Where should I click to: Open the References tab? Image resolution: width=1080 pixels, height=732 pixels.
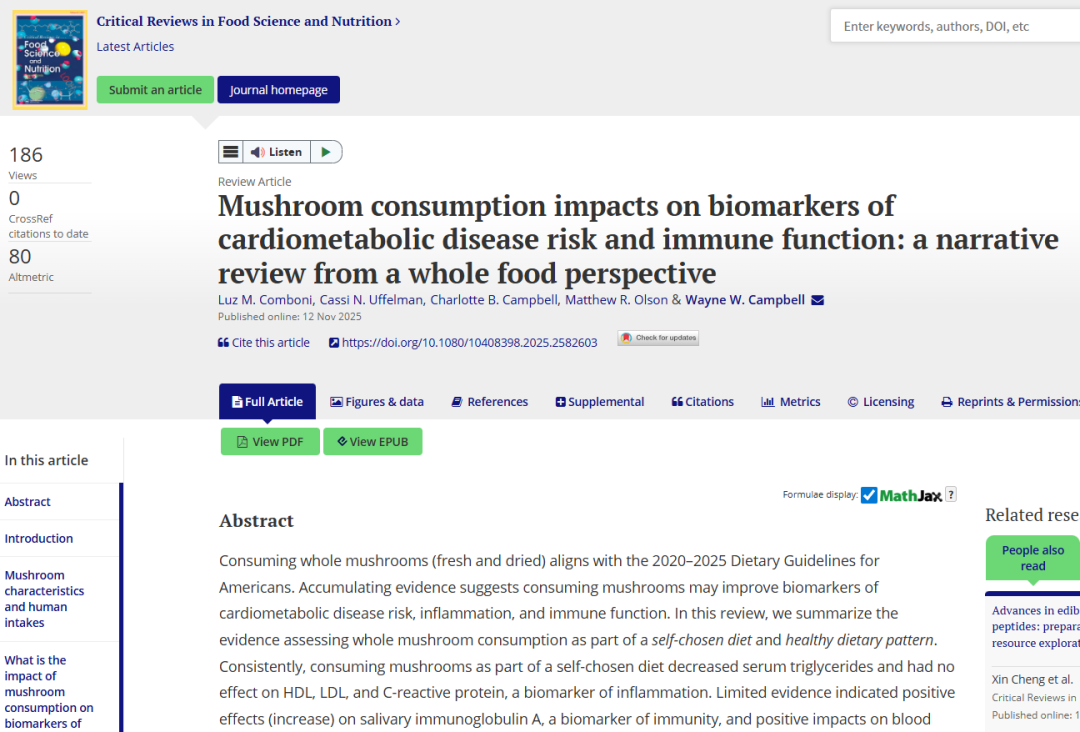(x=489, y=402)
